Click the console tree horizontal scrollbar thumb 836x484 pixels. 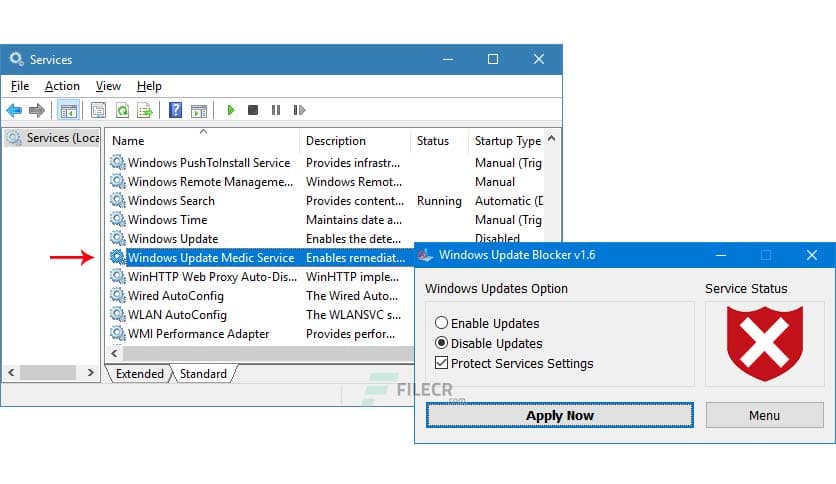click(48, 373)
